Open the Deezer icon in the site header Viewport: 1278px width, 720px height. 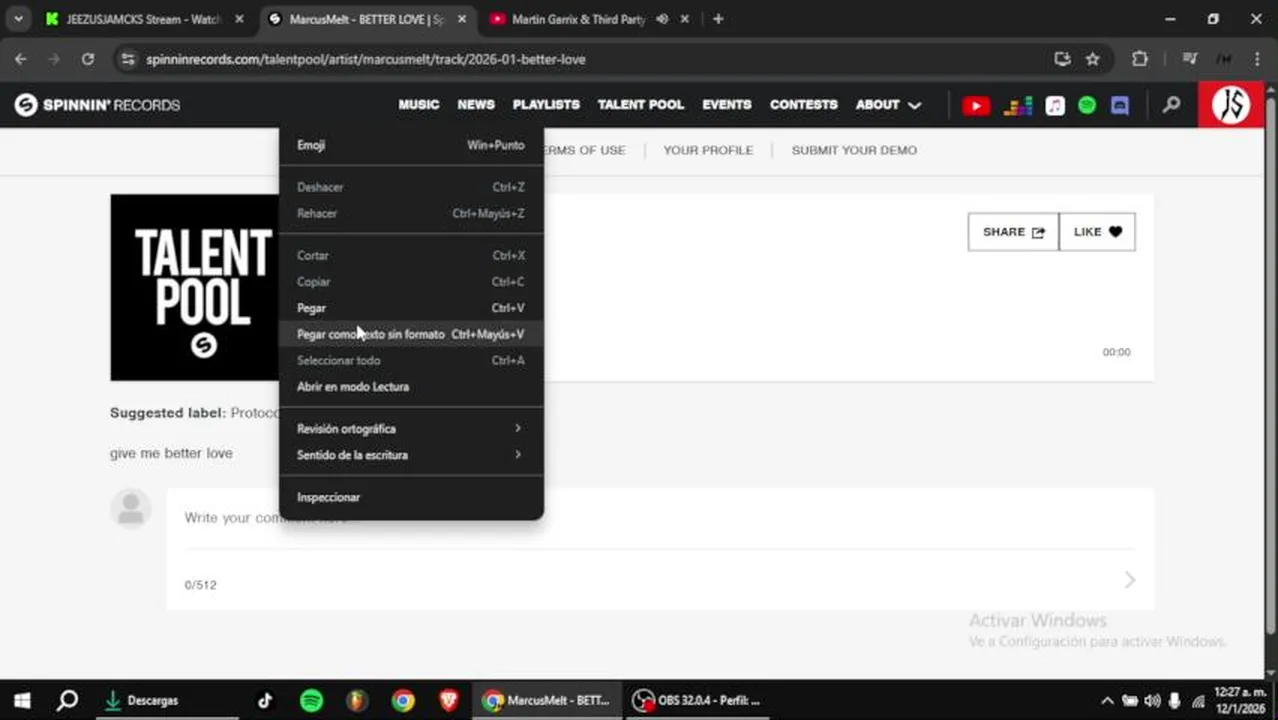pos(1018,105)
